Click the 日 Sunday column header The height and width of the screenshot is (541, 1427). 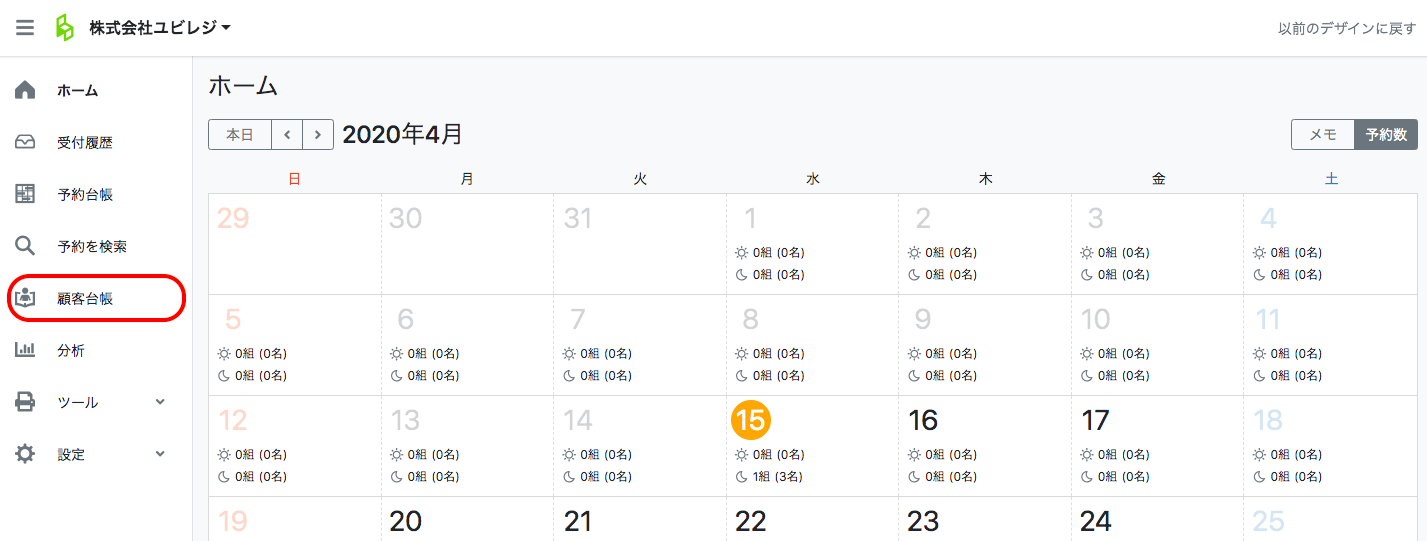click(x=294, y=179)
